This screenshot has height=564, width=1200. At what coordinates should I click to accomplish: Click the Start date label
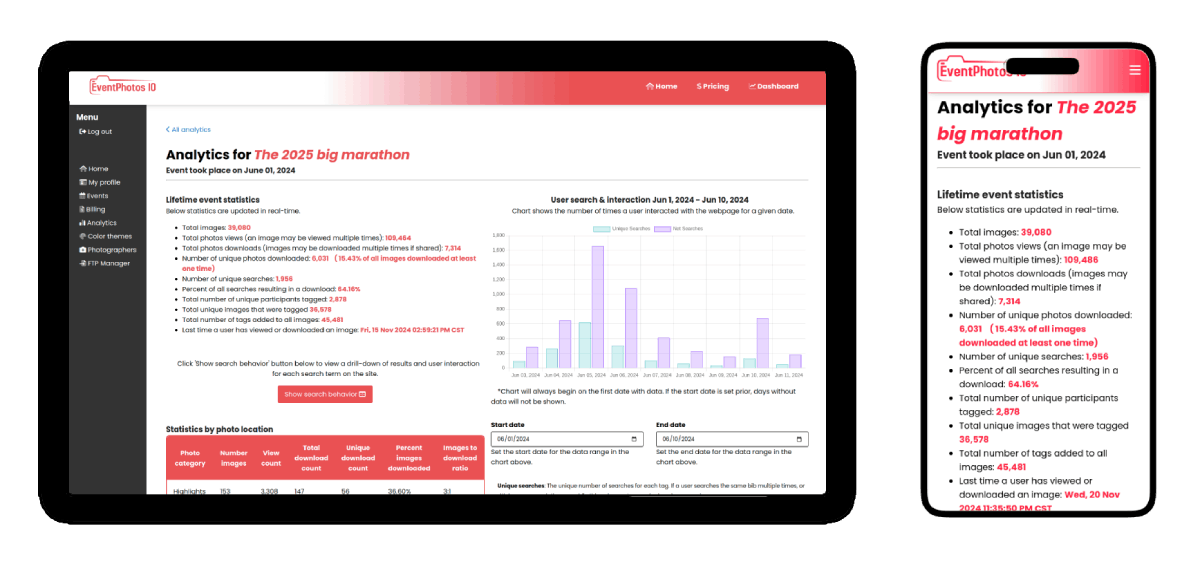pyautogui.click(x=508, y=424)
